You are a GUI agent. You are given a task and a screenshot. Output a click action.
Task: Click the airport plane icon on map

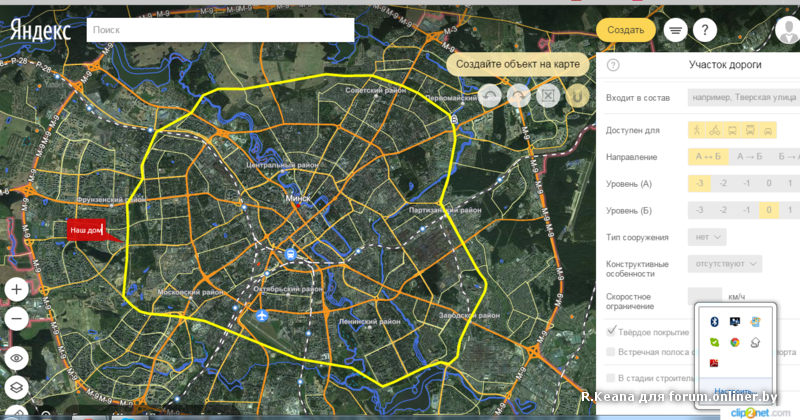tap(262, 316)
